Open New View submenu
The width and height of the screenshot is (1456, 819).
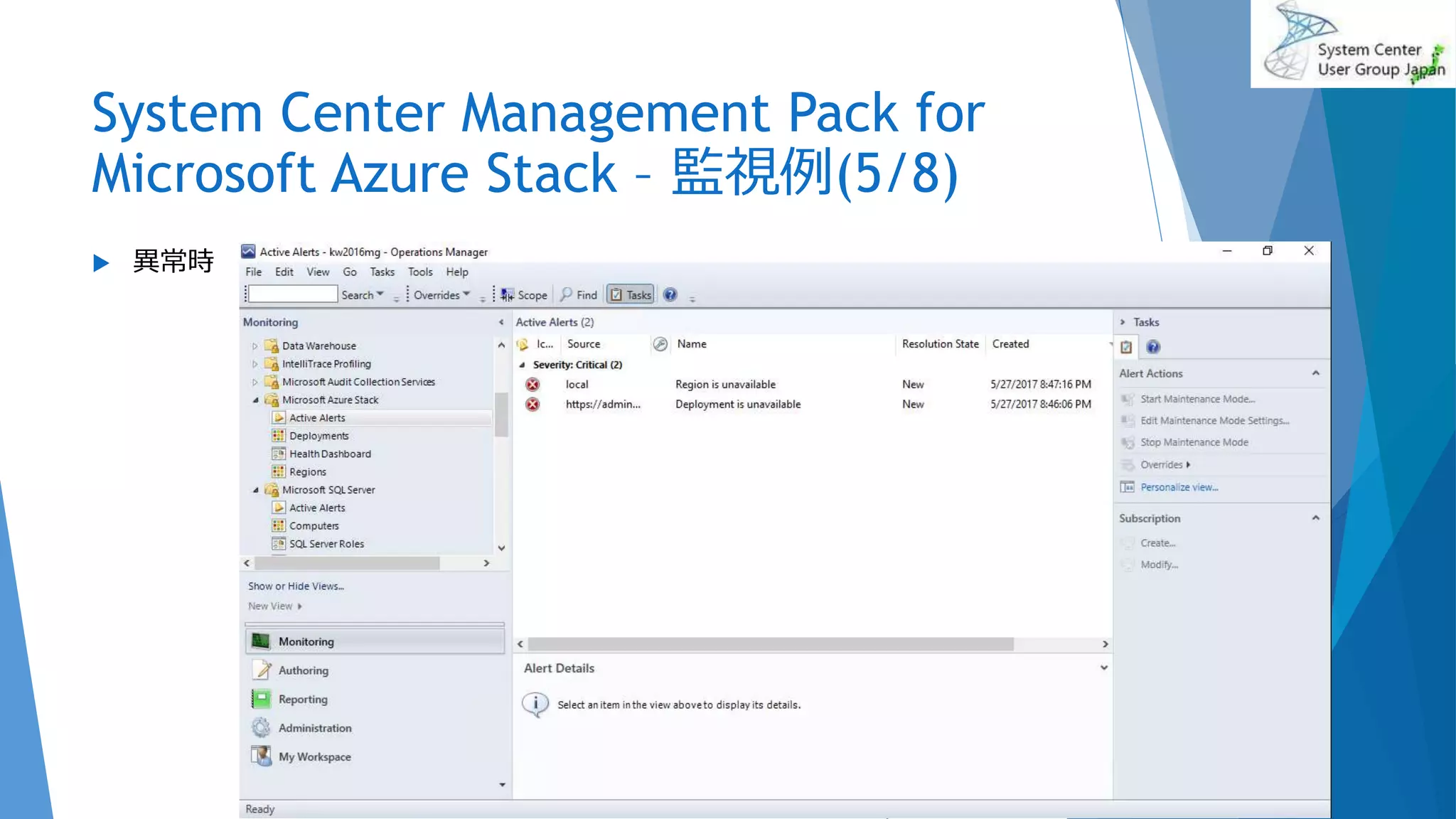click(x=274, y=606)
